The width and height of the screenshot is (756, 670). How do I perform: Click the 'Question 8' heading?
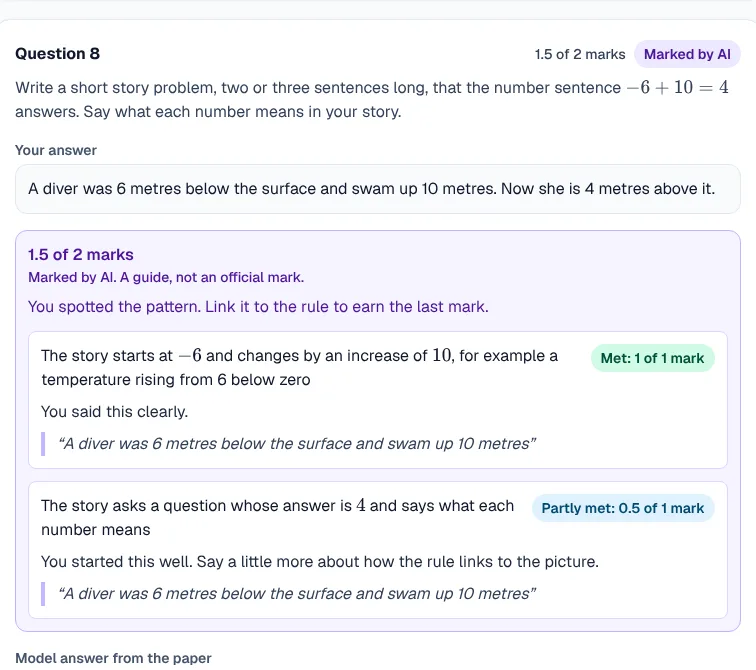(57, 54)
